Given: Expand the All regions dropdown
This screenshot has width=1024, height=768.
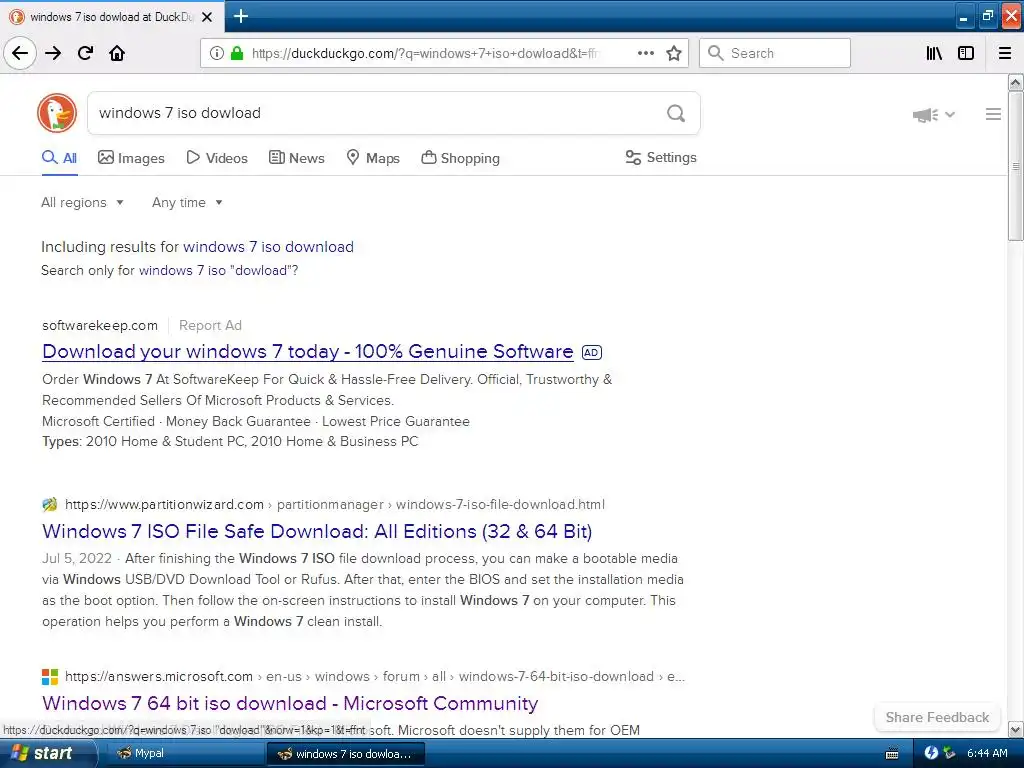Looking at the screenshot, I should click(82, 202).
